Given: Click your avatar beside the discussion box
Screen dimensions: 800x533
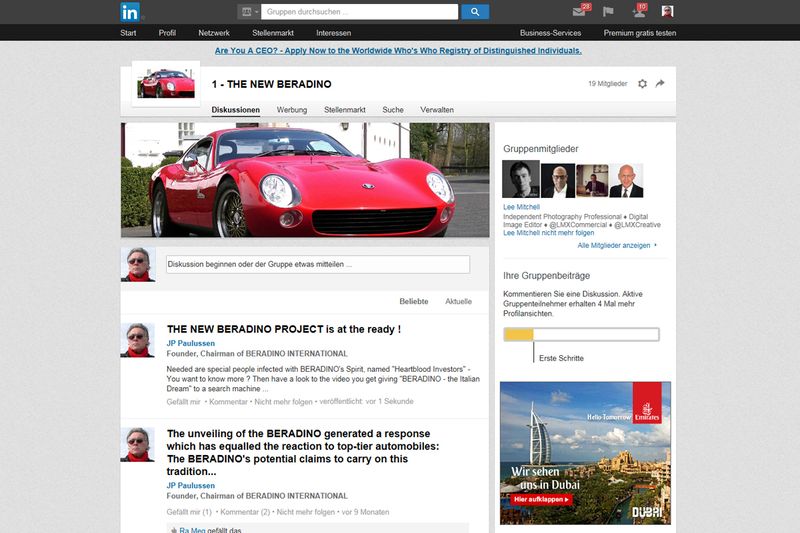Looking at the screenshot, I should 138,265.
